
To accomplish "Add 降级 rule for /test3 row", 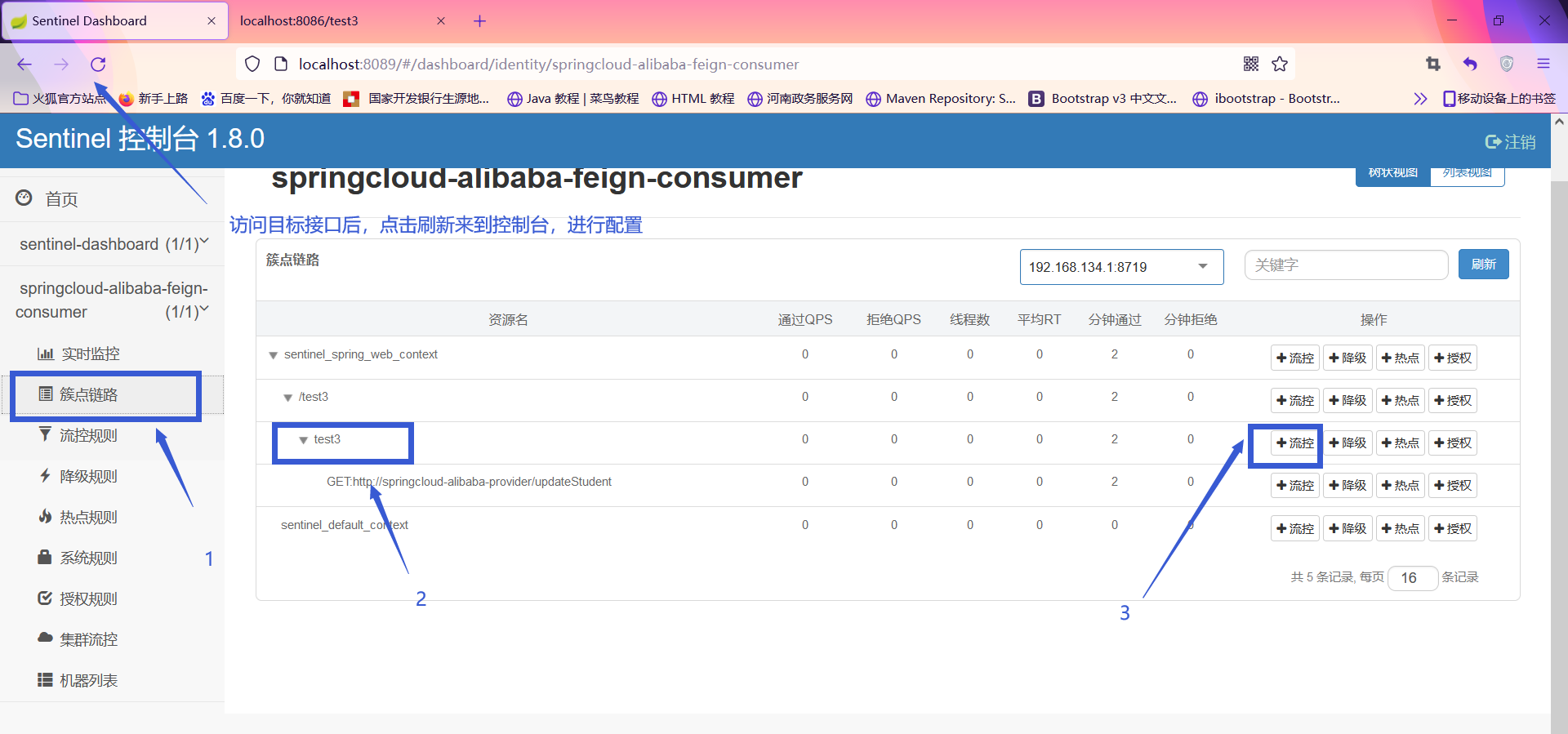I will pyautogui.click(x=1347, y=400).
